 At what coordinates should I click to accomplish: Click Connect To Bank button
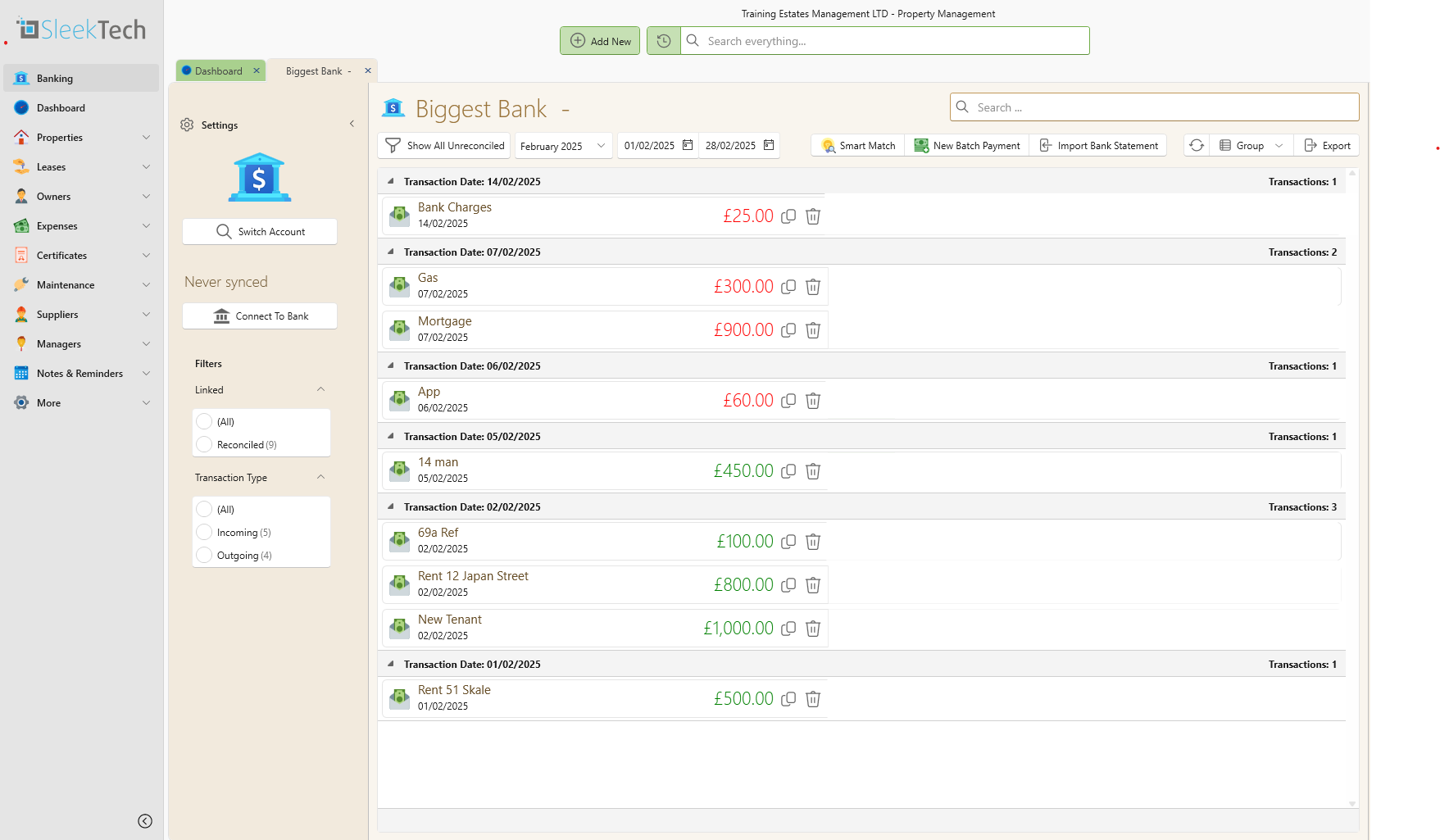pos(260,316)
